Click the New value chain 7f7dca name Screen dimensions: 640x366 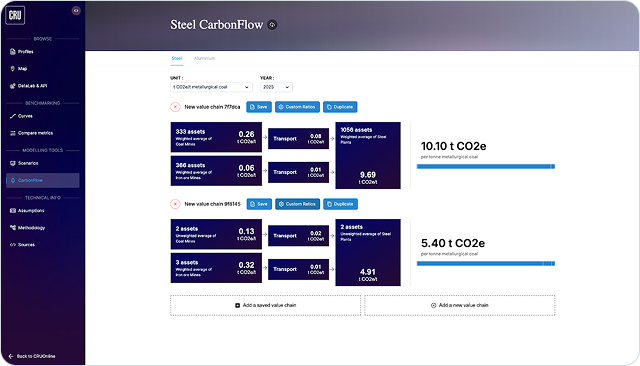click(212, 107)
